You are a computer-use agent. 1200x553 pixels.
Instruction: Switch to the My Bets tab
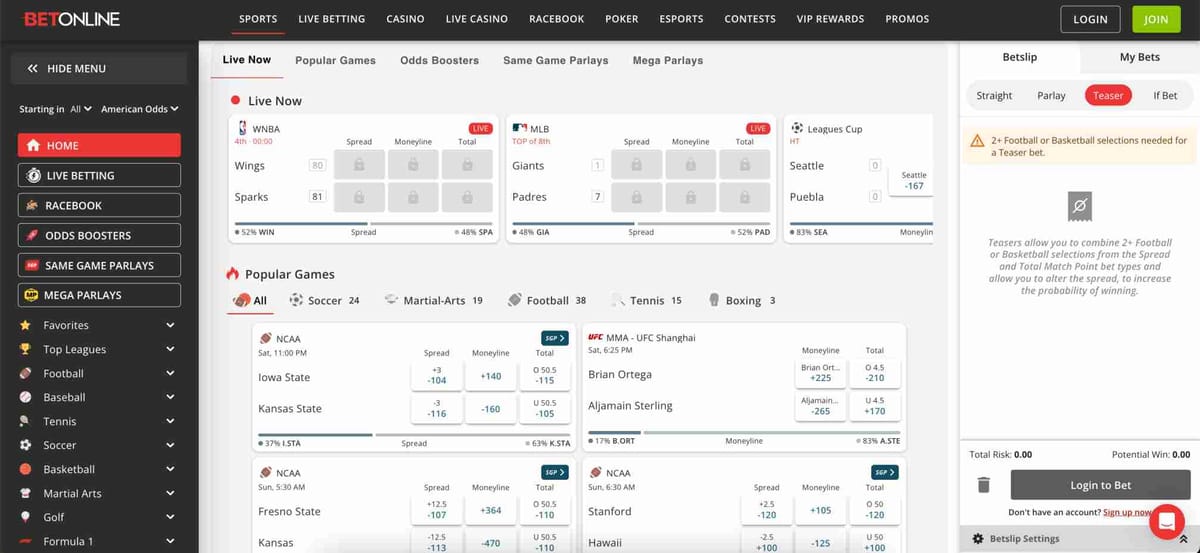1140,57
